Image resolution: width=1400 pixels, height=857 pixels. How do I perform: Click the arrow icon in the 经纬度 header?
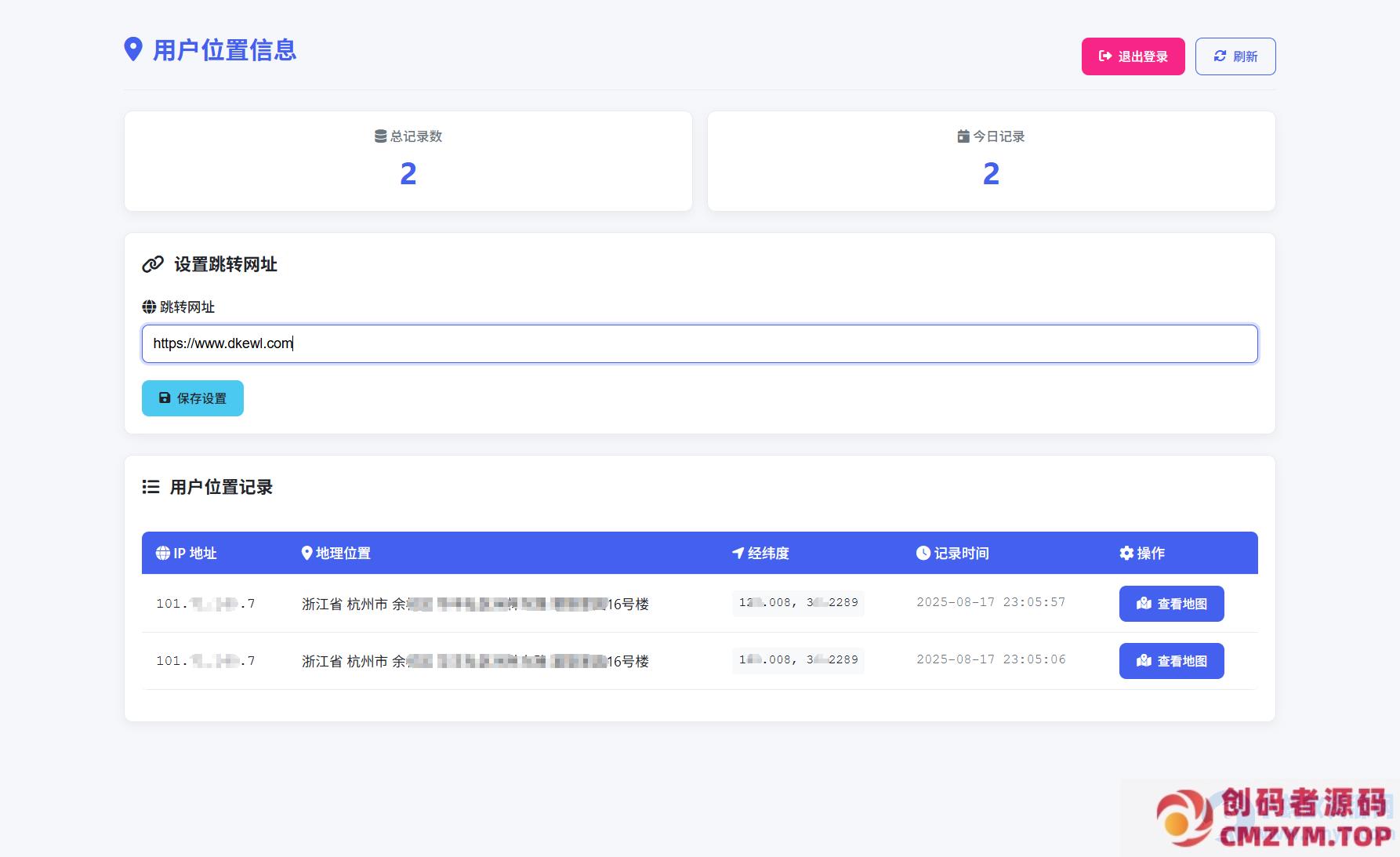click(738, 553)
